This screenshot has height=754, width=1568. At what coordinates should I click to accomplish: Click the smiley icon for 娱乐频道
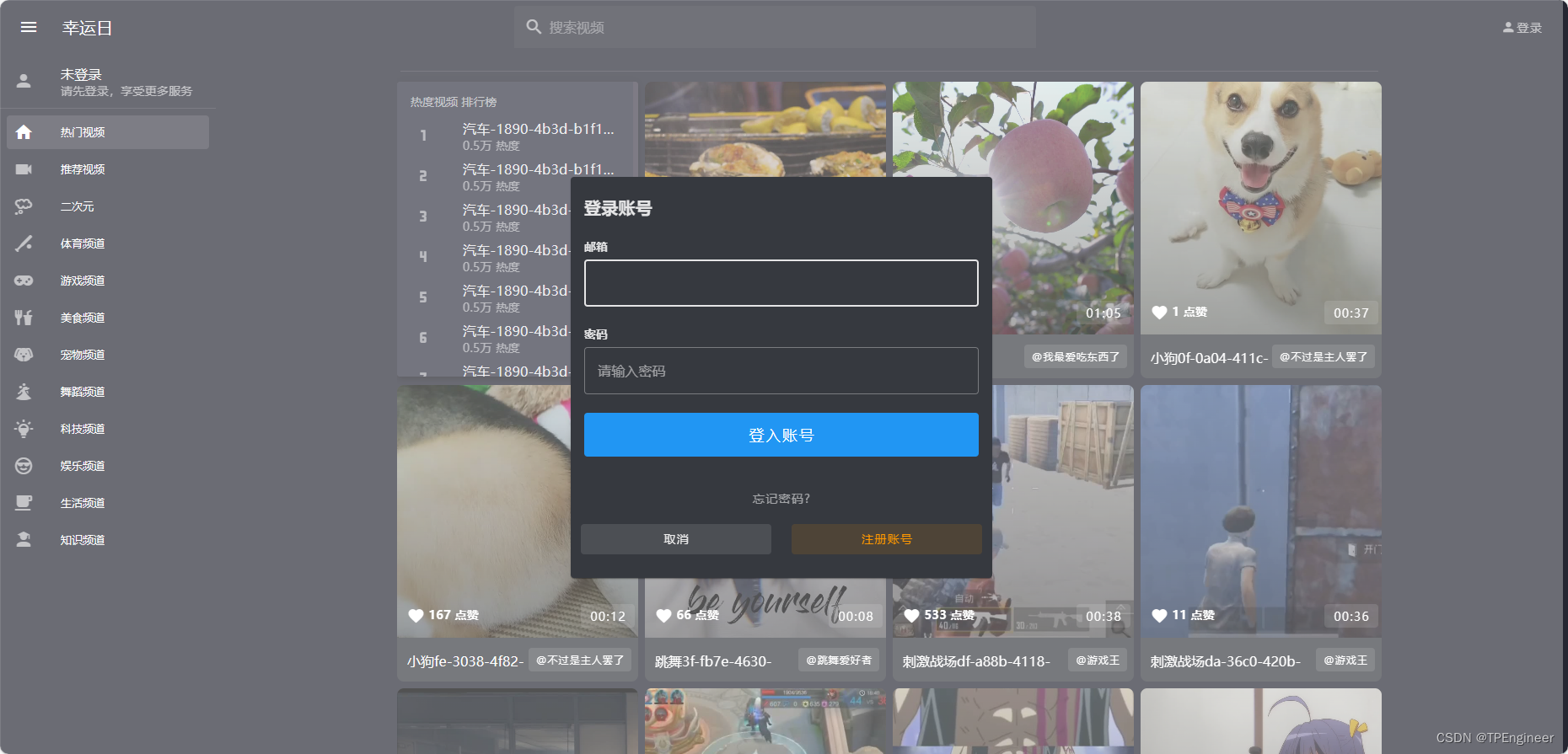[x=24, y=466]
